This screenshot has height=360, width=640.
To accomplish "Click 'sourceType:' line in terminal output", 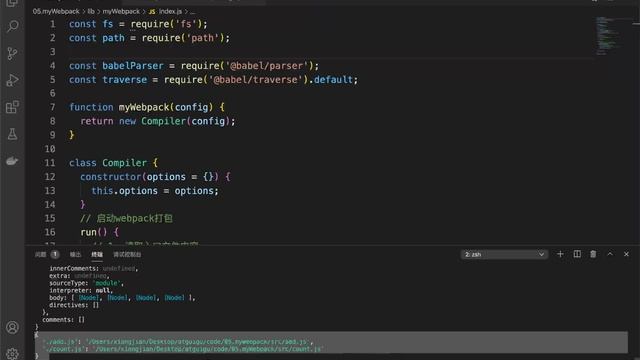I will click(x=86, y=283).
